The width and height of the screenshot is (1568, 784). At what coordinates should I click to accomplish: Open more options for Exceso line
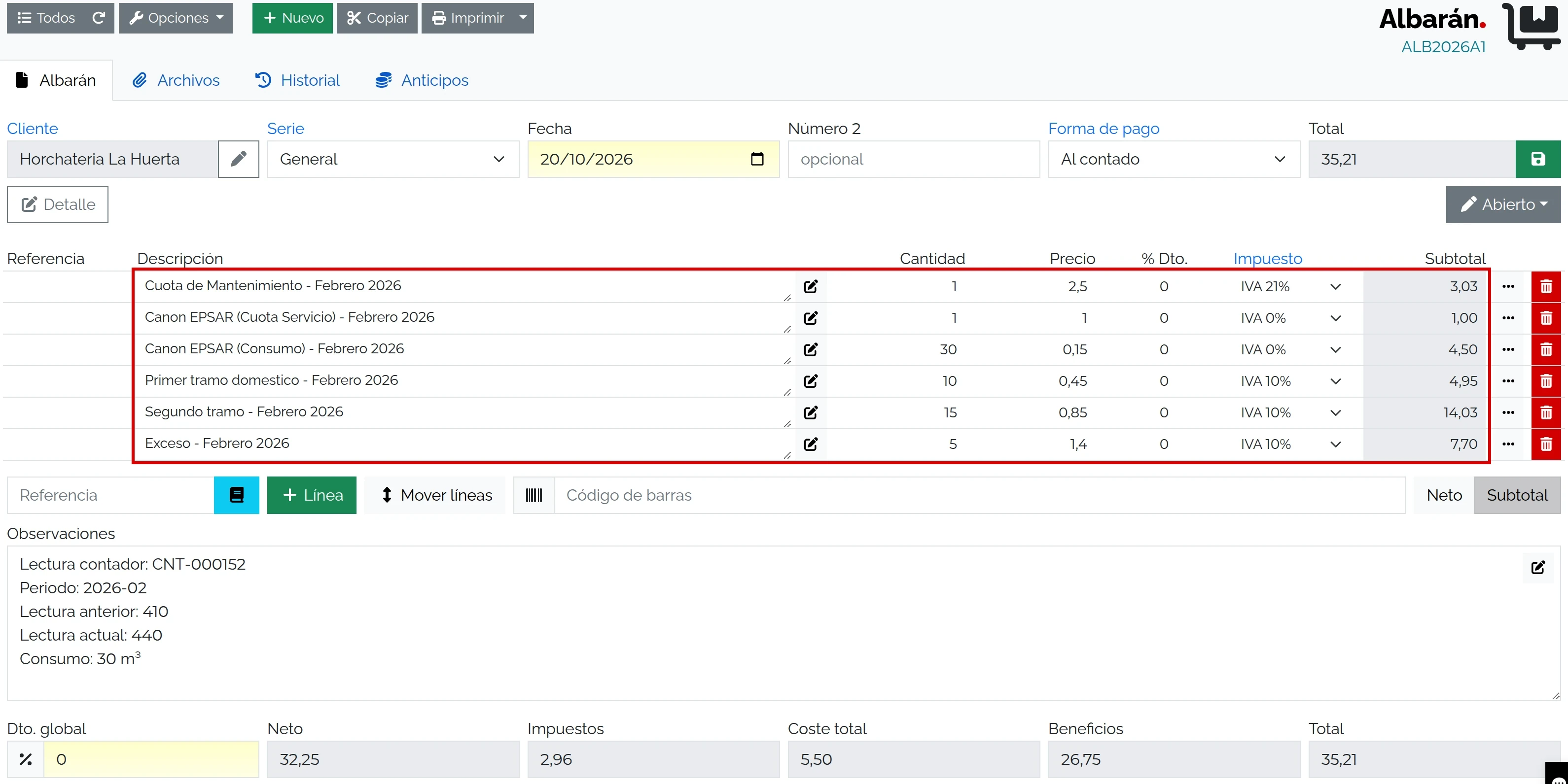tap(1508, 444)
